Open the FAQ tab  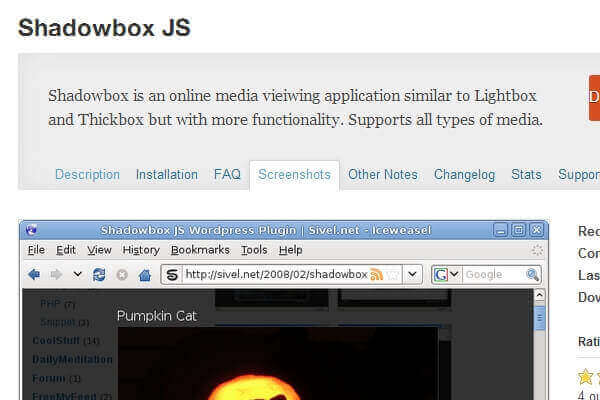coord(227,174)
